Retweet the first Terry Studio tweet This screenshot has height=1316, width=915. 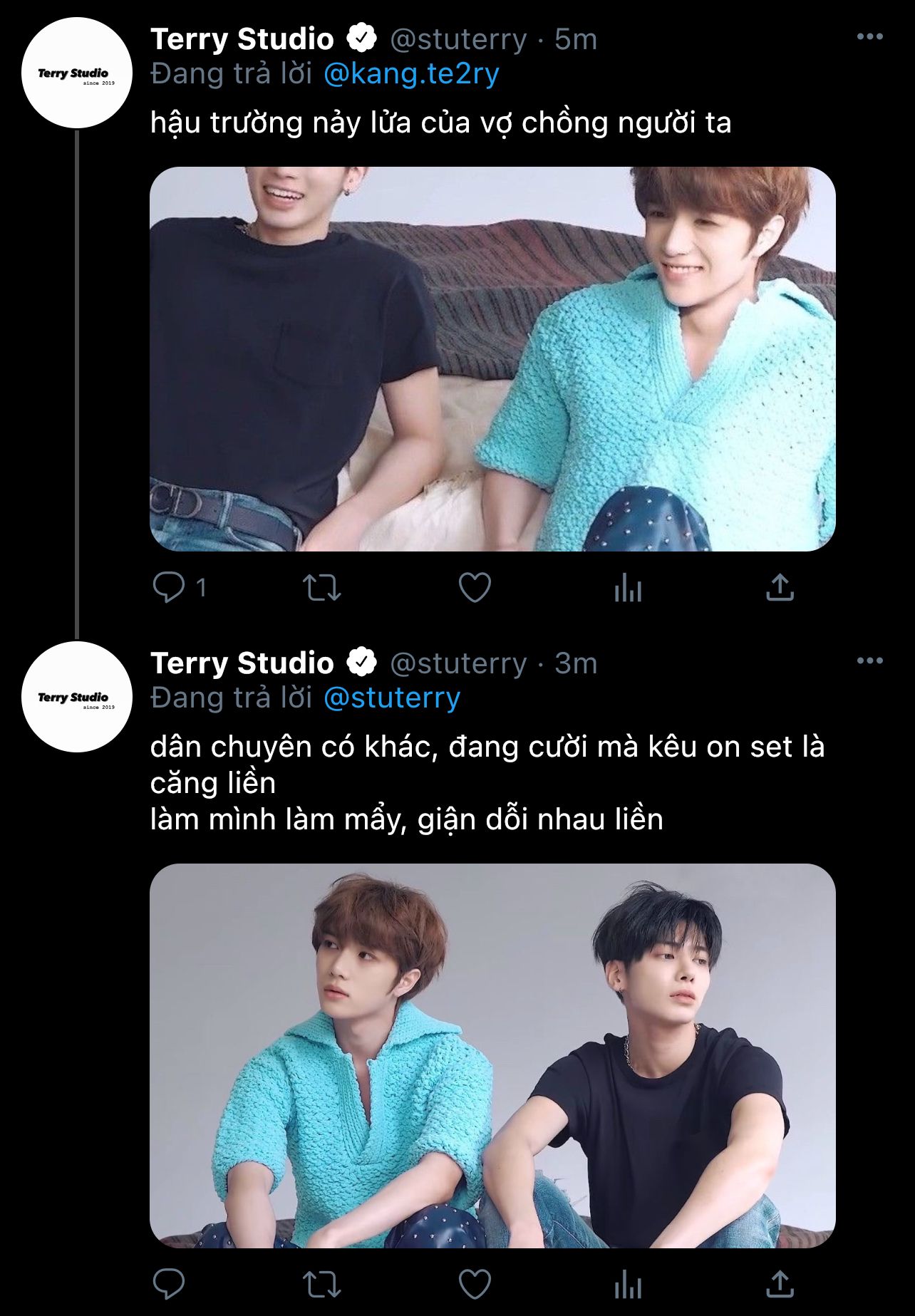click(322, 589)
